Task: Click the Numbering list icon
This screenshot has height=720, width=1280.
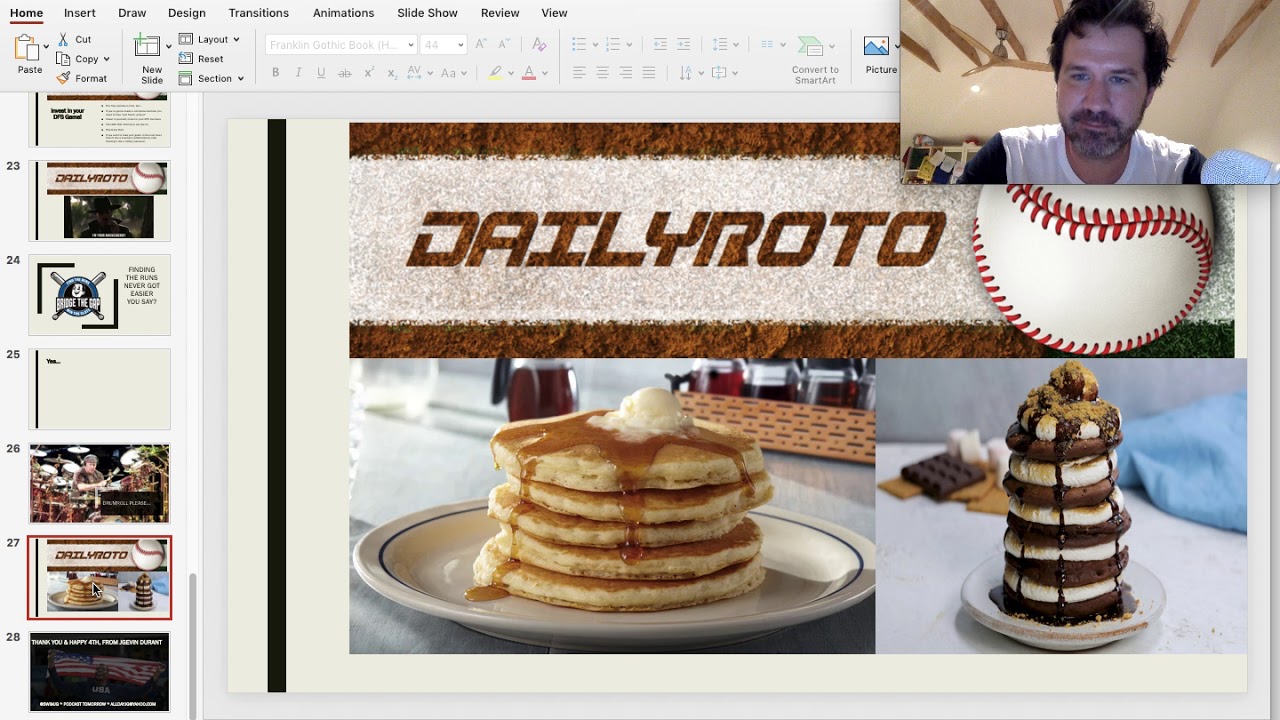Action: coord(613,44)
